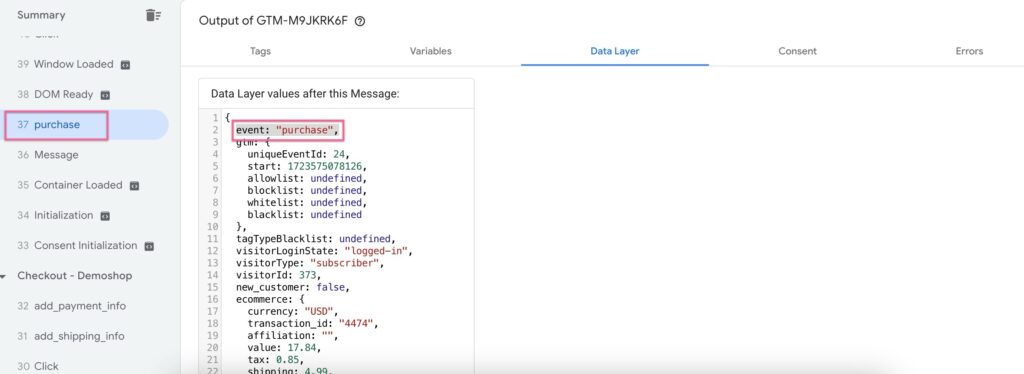Click the API icon beside Initialization
The image size is (1024, 374).
(x=105, y=215)
